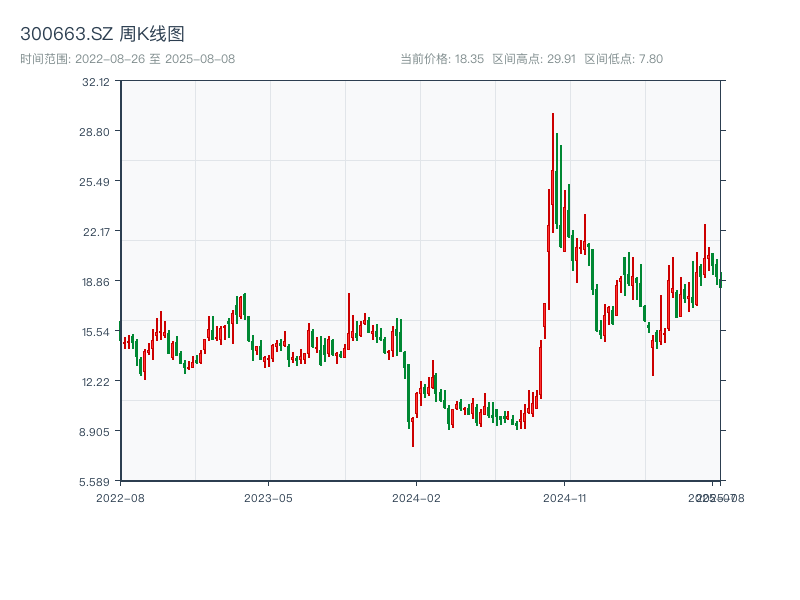The image size is (800, 600).
Task: Click the 时间范围 date range text
Action: coord(127,59)
